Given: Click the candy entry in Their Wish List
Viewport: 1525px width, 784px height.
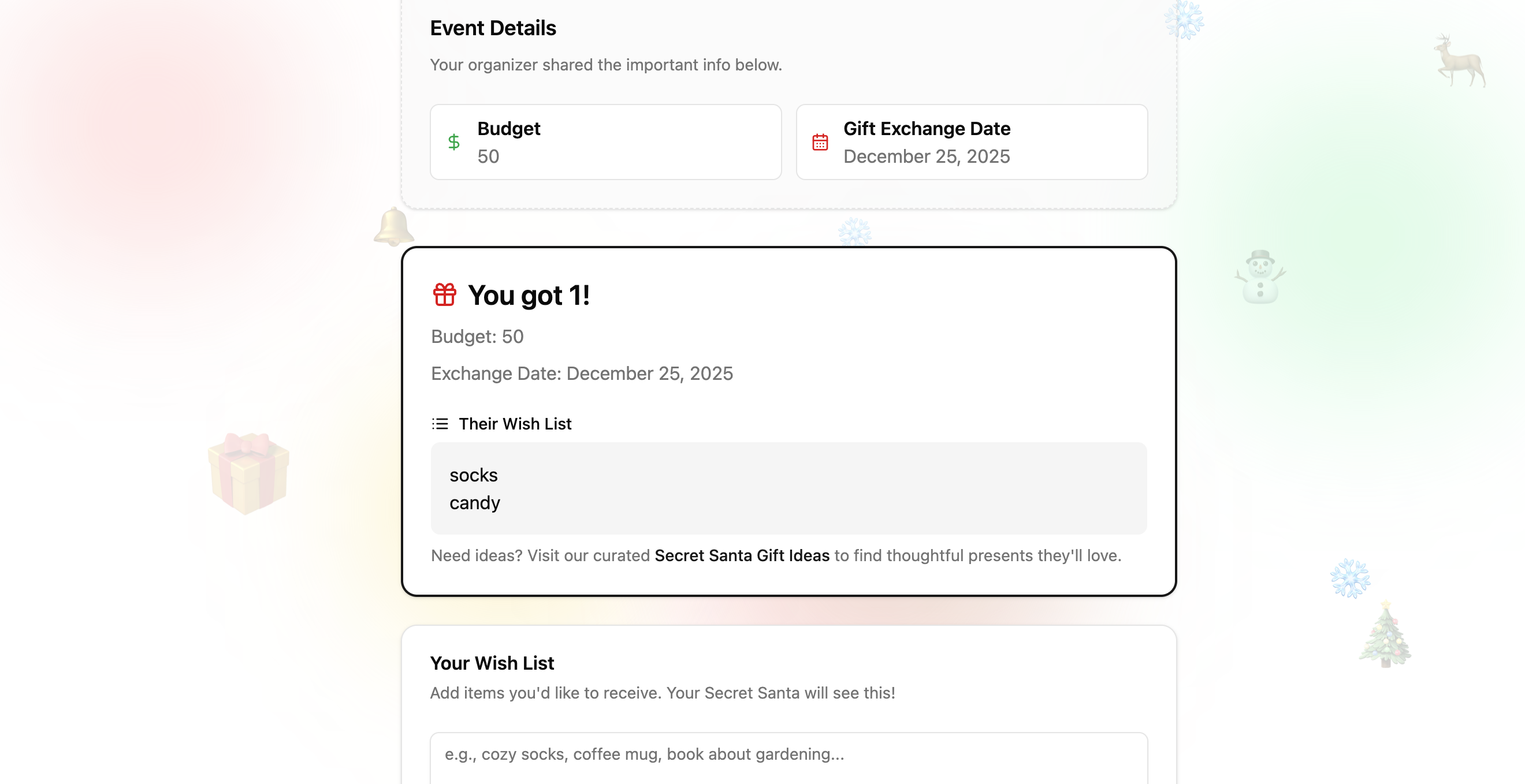Looking at the screenshot, I should pos(475,503).
